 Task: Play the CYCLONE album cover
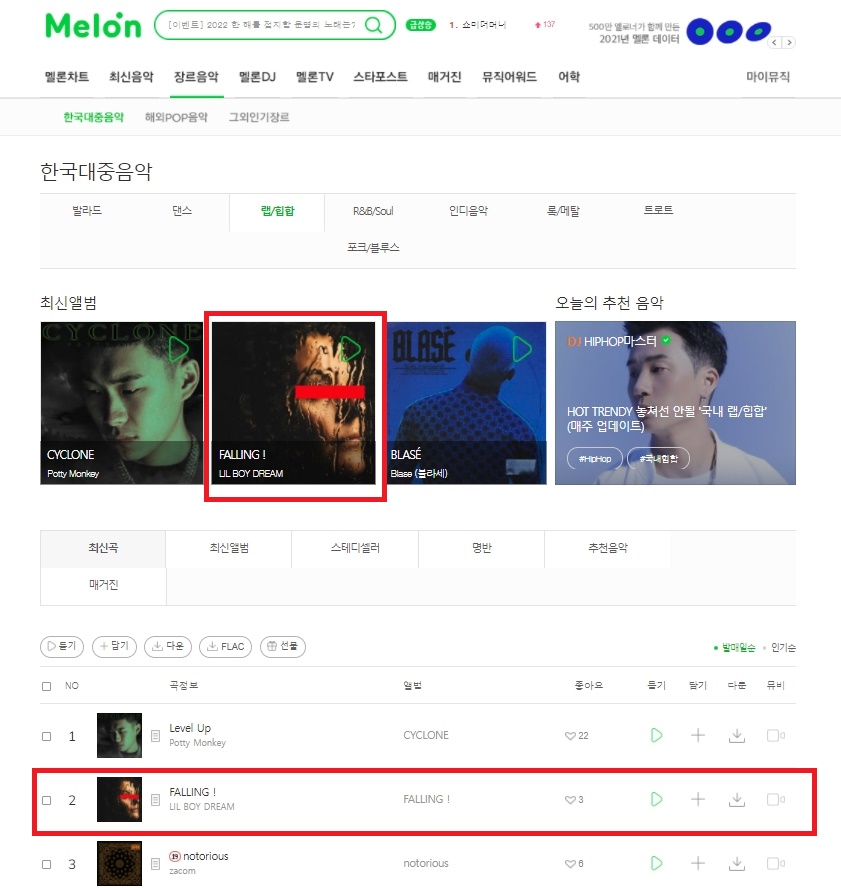(178, 349)
